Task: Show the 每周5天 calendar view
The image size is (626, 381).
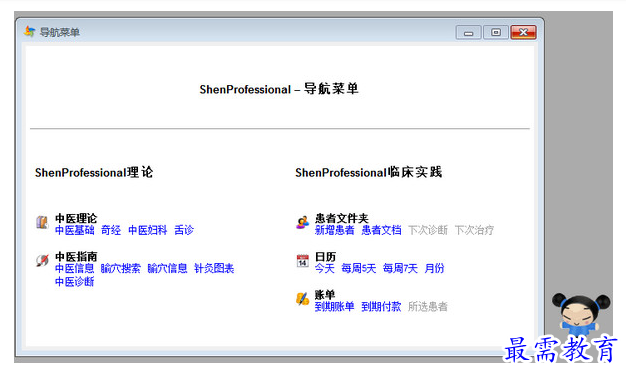Action: pos(359,268)
